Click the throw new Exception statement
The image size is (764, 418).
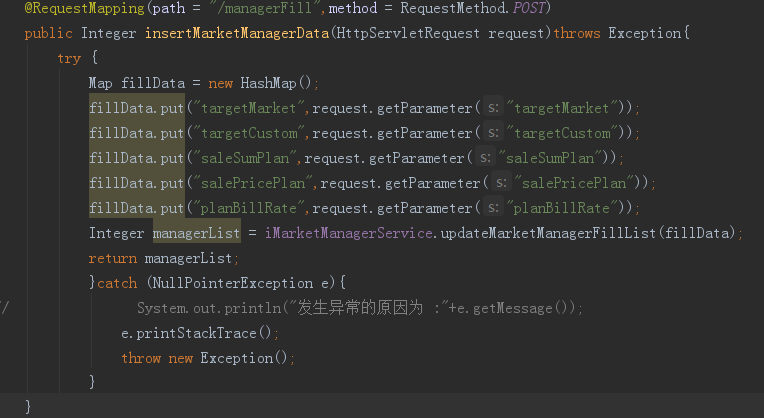click(x=208, y=358)
